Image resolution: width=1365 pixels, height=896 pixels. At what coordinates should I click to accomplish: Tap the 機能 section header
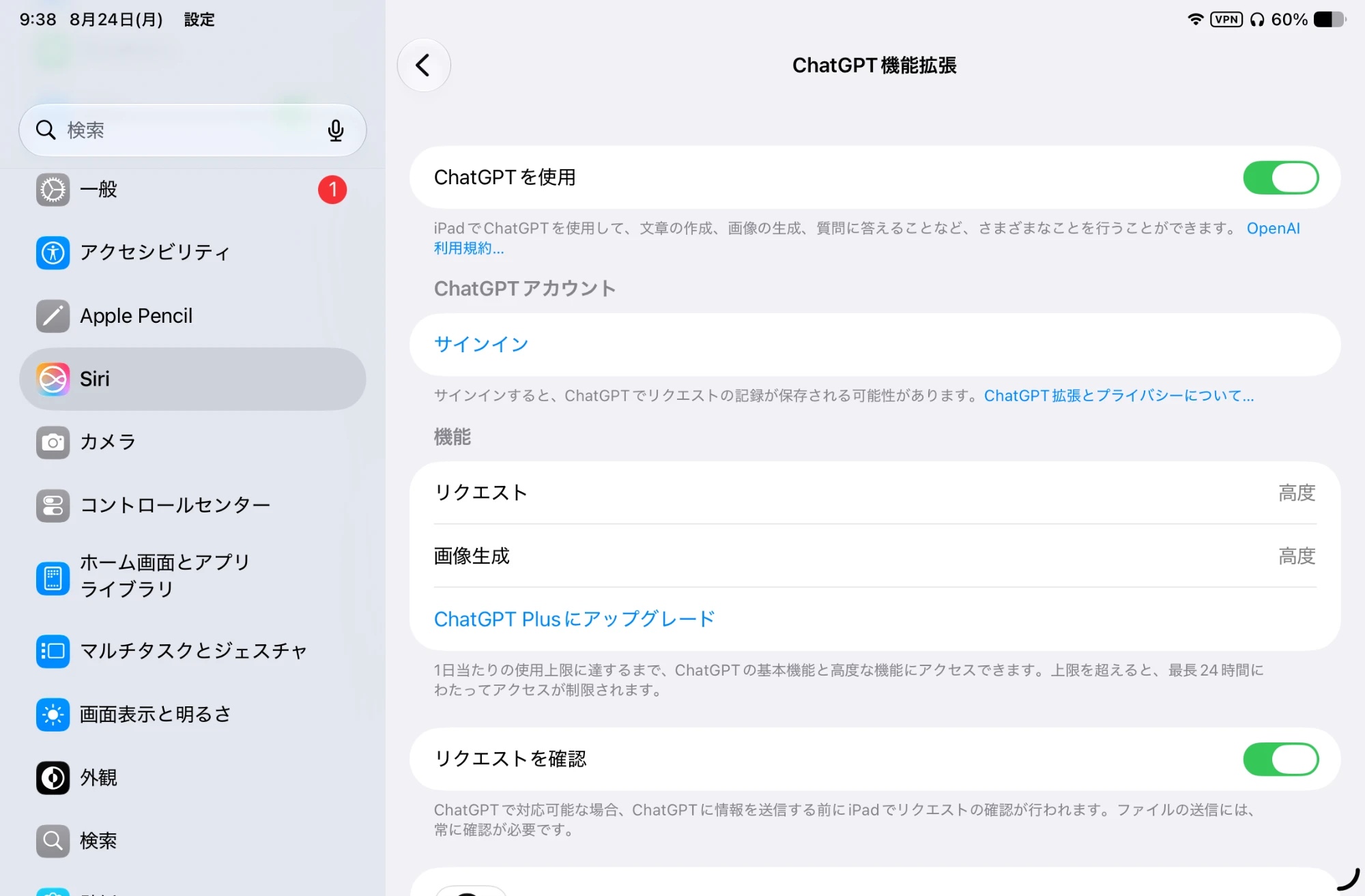452,437
